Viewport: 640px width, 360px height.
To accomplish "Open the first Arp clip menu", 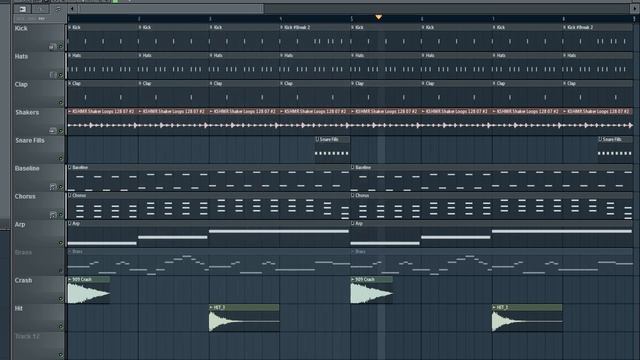I will [70, 224].
